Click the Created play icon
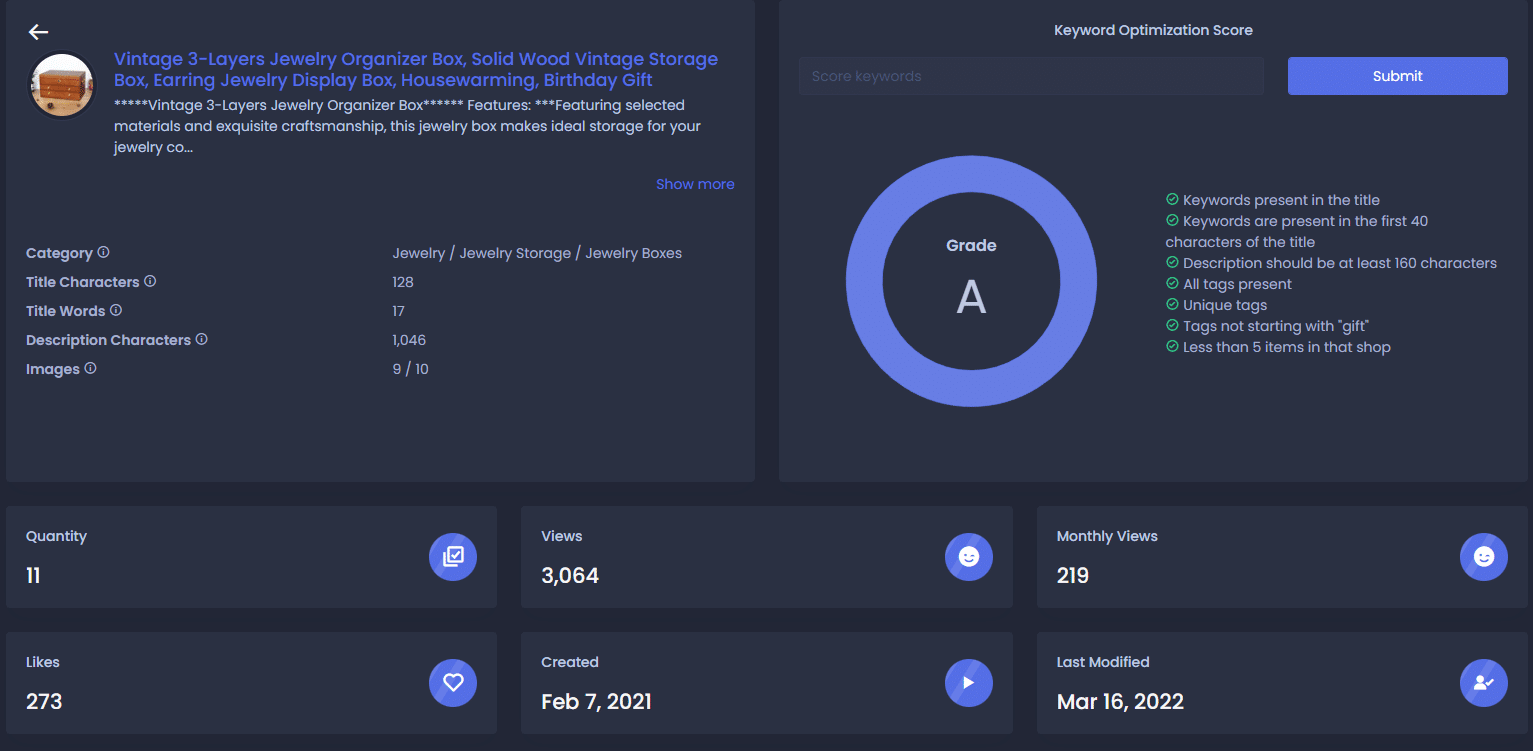 (x=969, y=683)
